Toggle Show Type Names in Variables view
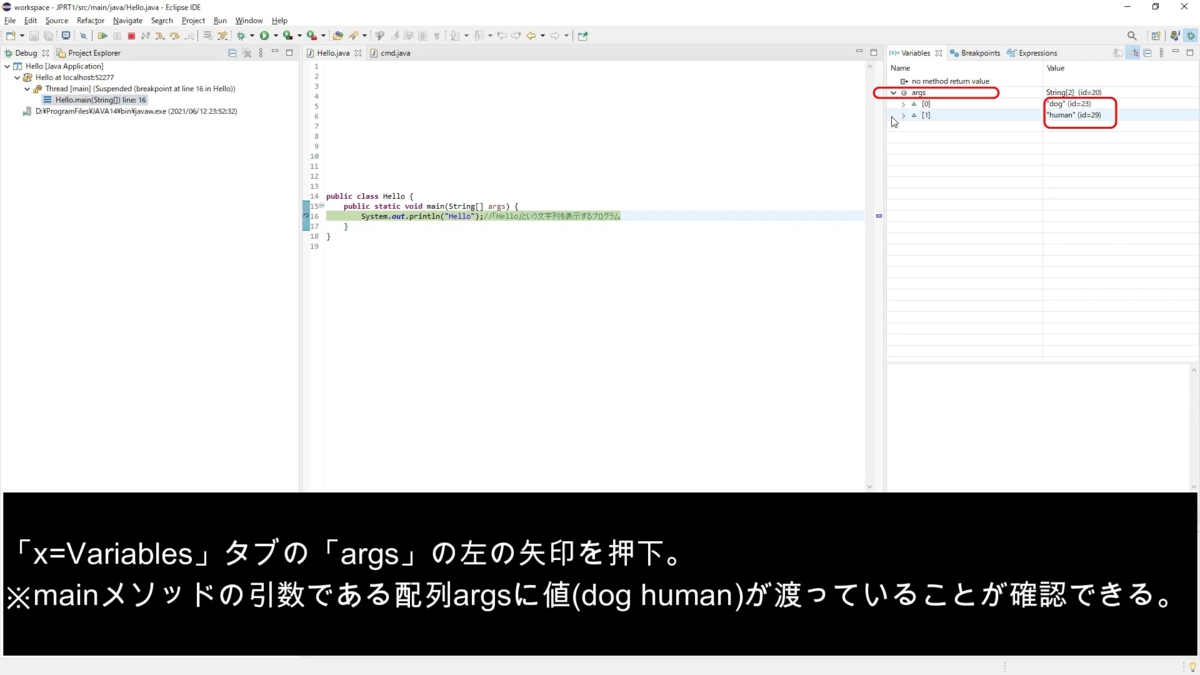 pyautogui.click(x=1118, y=53)
